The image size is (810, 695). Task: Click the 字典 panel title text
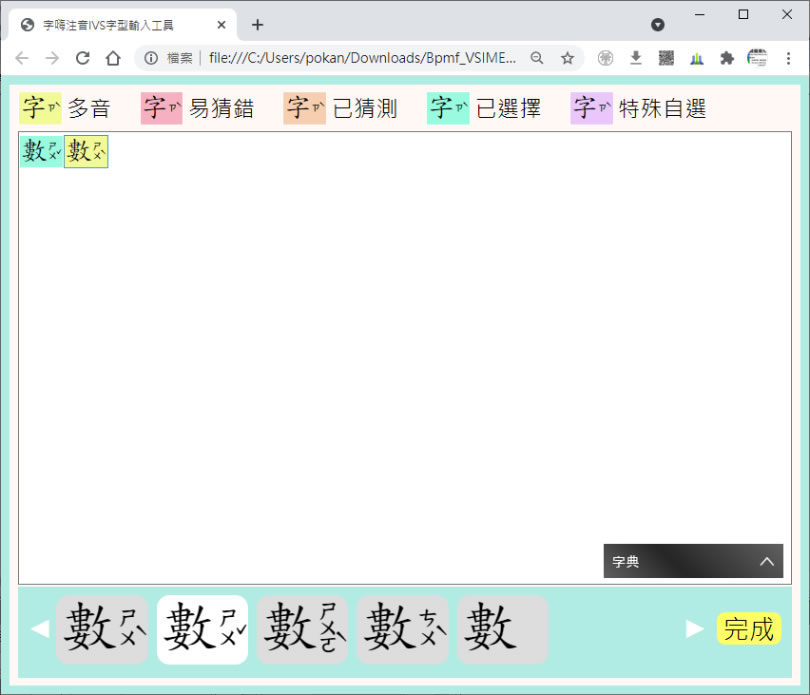(626, 562)
